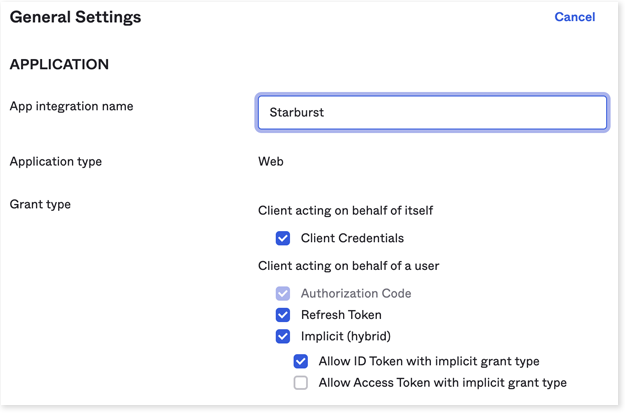This screenshot has width=625, height=415.
Task: Click the 'Web' application type value
Action: pyautogui.click(x=271, y=161)
